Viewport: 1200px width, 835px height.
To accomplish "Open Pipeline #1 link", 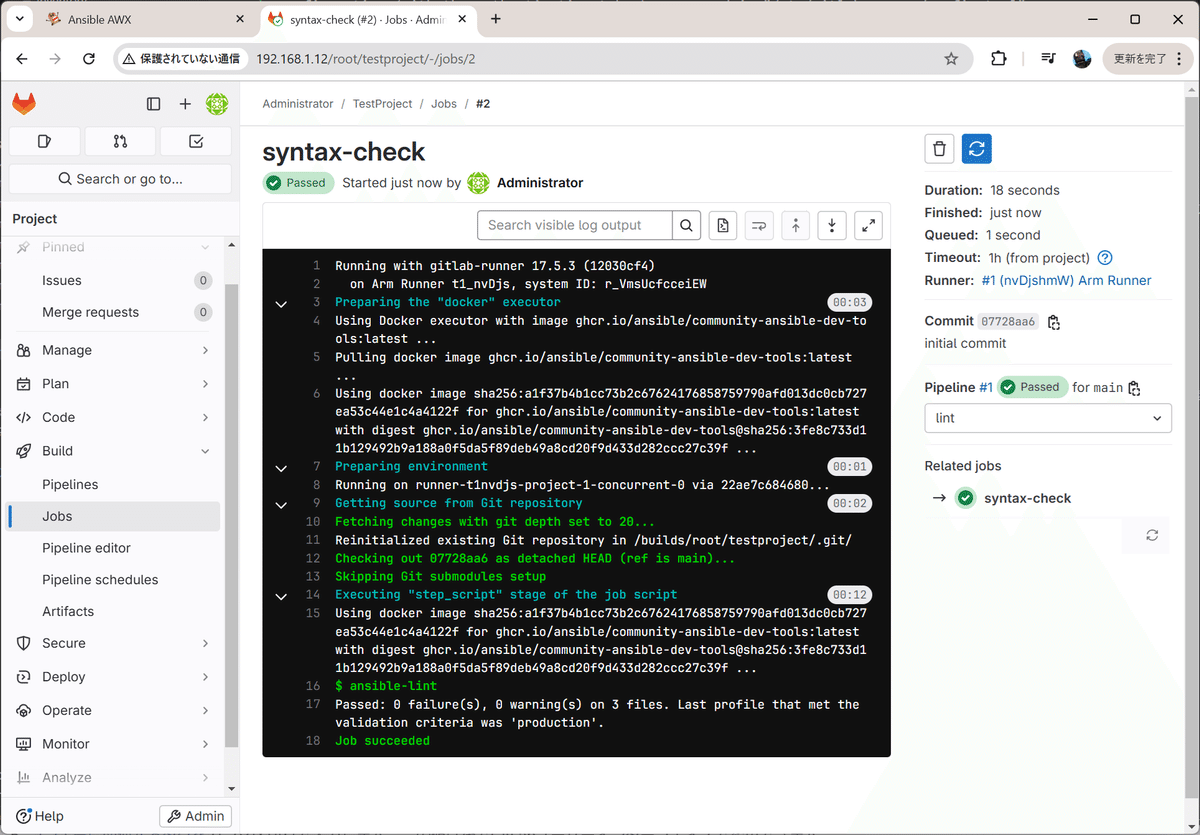I will coord(987,387).
